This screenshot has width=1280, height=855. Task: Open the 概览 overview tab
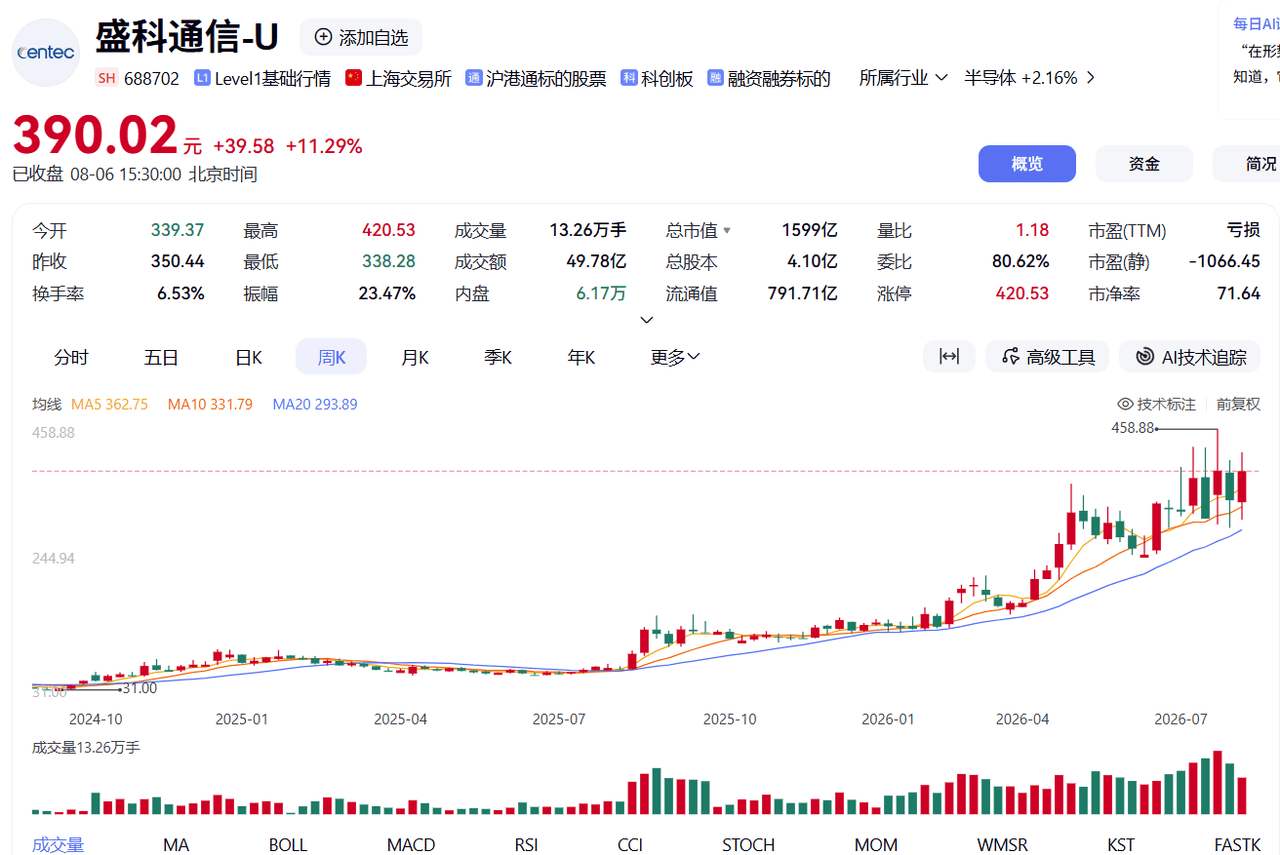(1027, 164)
